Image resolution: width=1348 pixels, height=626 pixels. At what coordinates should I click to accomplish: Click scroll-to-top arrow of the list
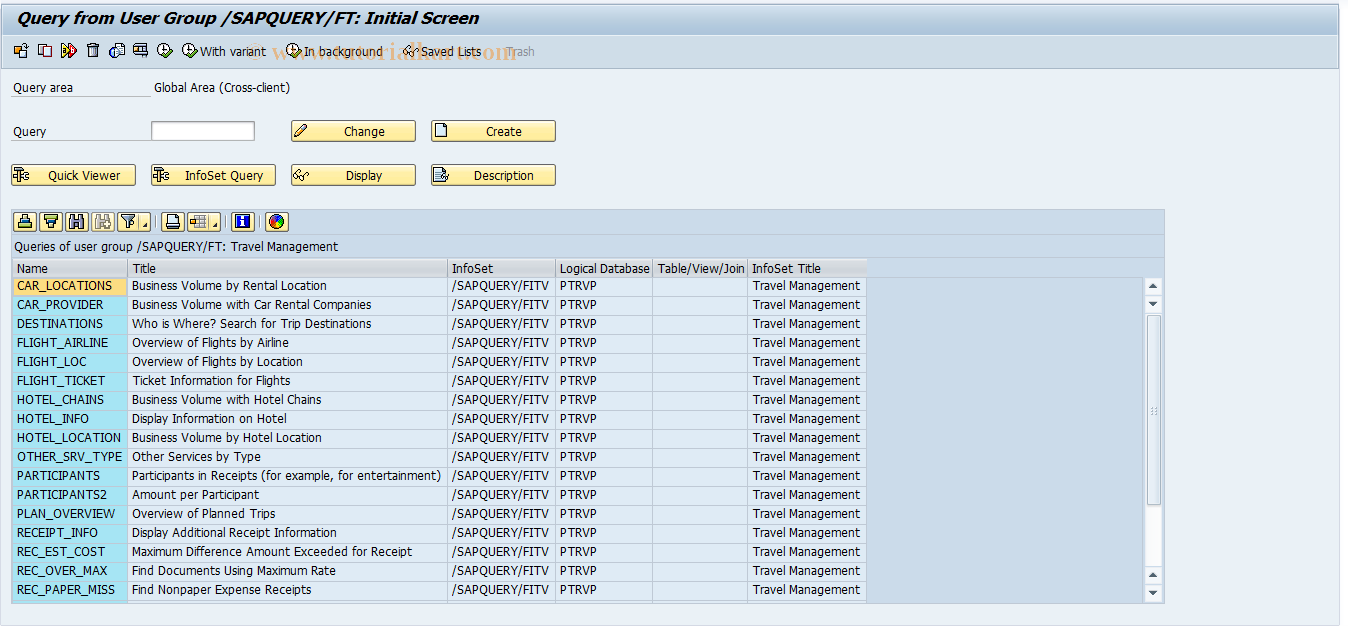tap(1153, 286)
